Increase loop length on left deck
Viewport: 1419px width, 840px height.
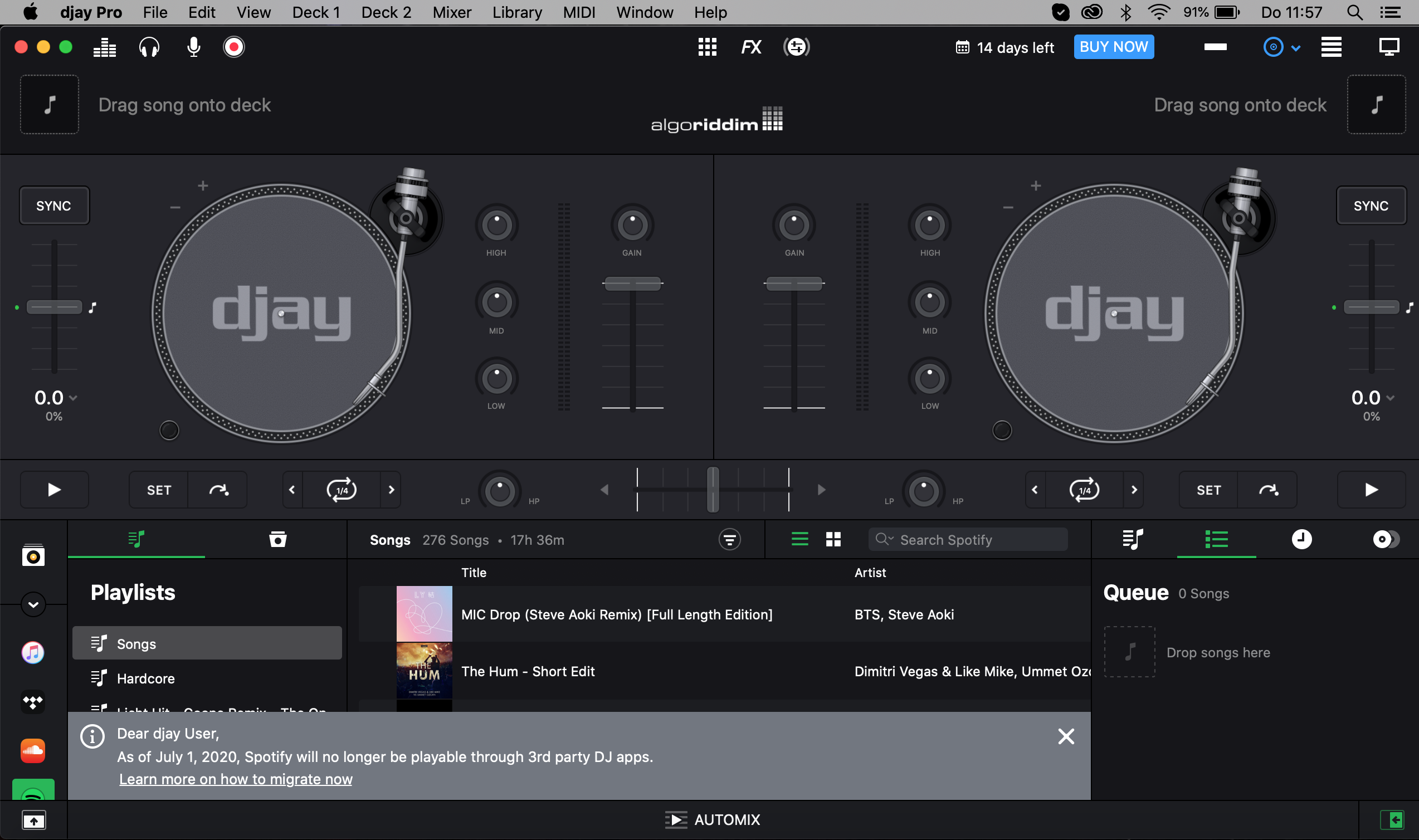[391, 490]
